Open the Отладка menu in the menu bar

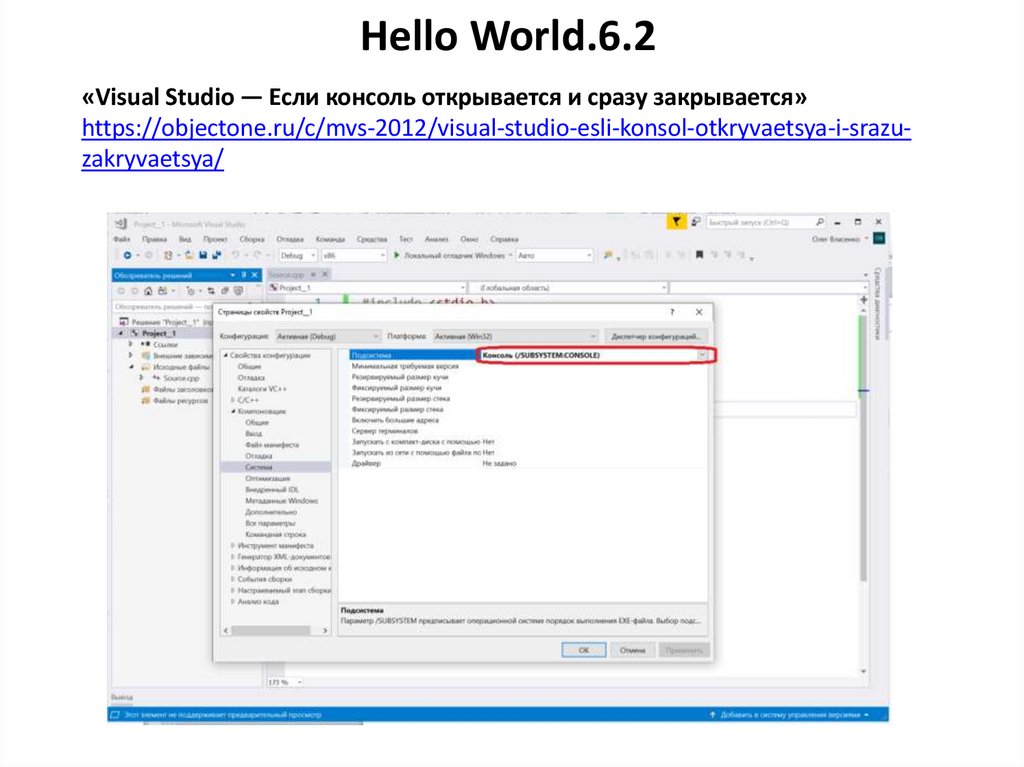(290, 239)
